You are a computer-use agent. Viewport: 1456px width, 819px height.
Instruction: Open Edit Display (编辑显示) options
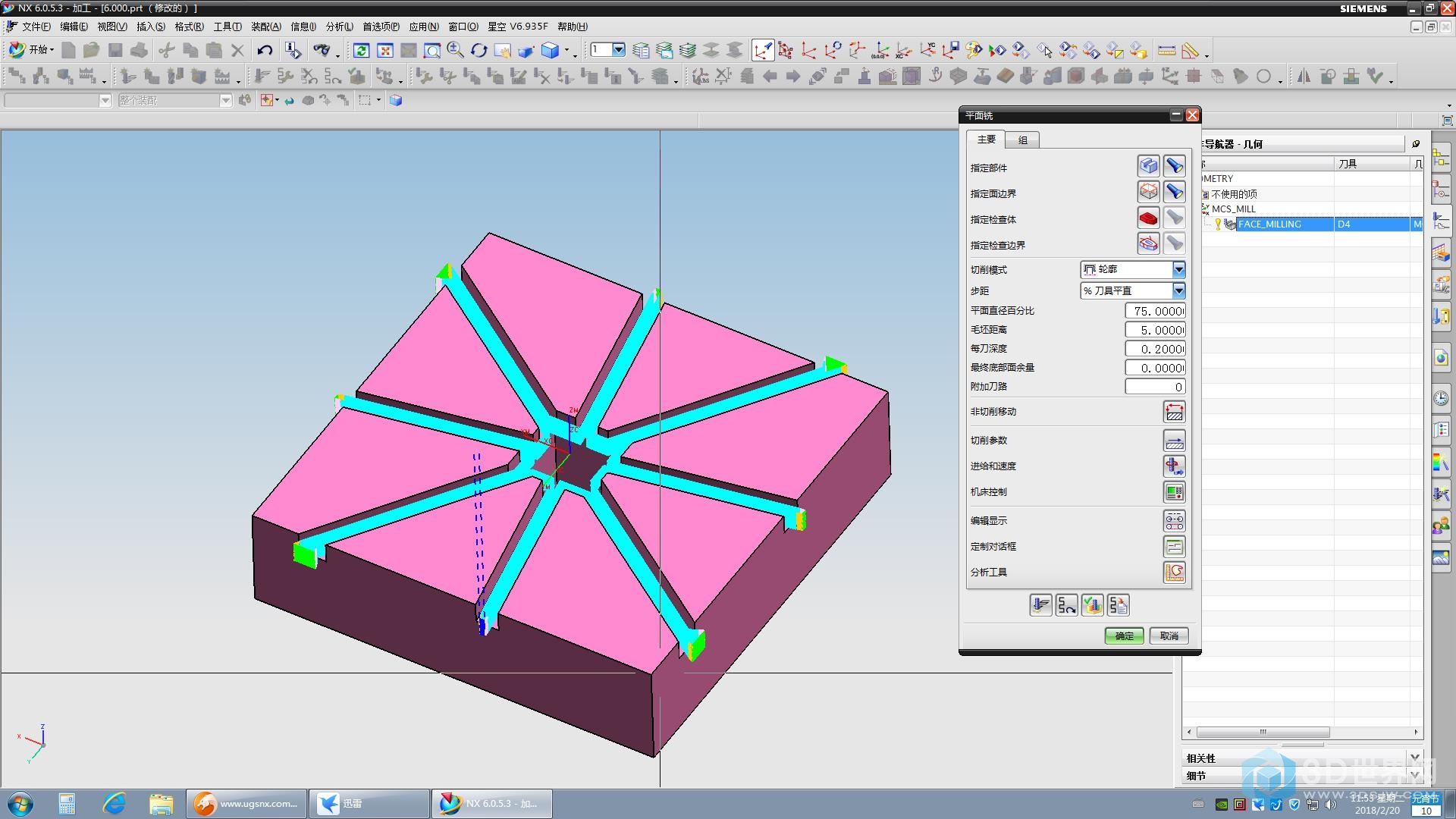[1175, 521]
